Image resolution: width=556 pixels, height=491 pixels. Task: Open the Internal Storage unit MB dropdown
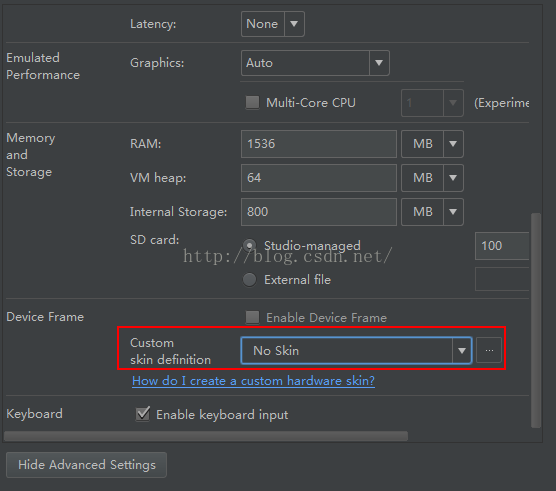(x=432, y=212)
